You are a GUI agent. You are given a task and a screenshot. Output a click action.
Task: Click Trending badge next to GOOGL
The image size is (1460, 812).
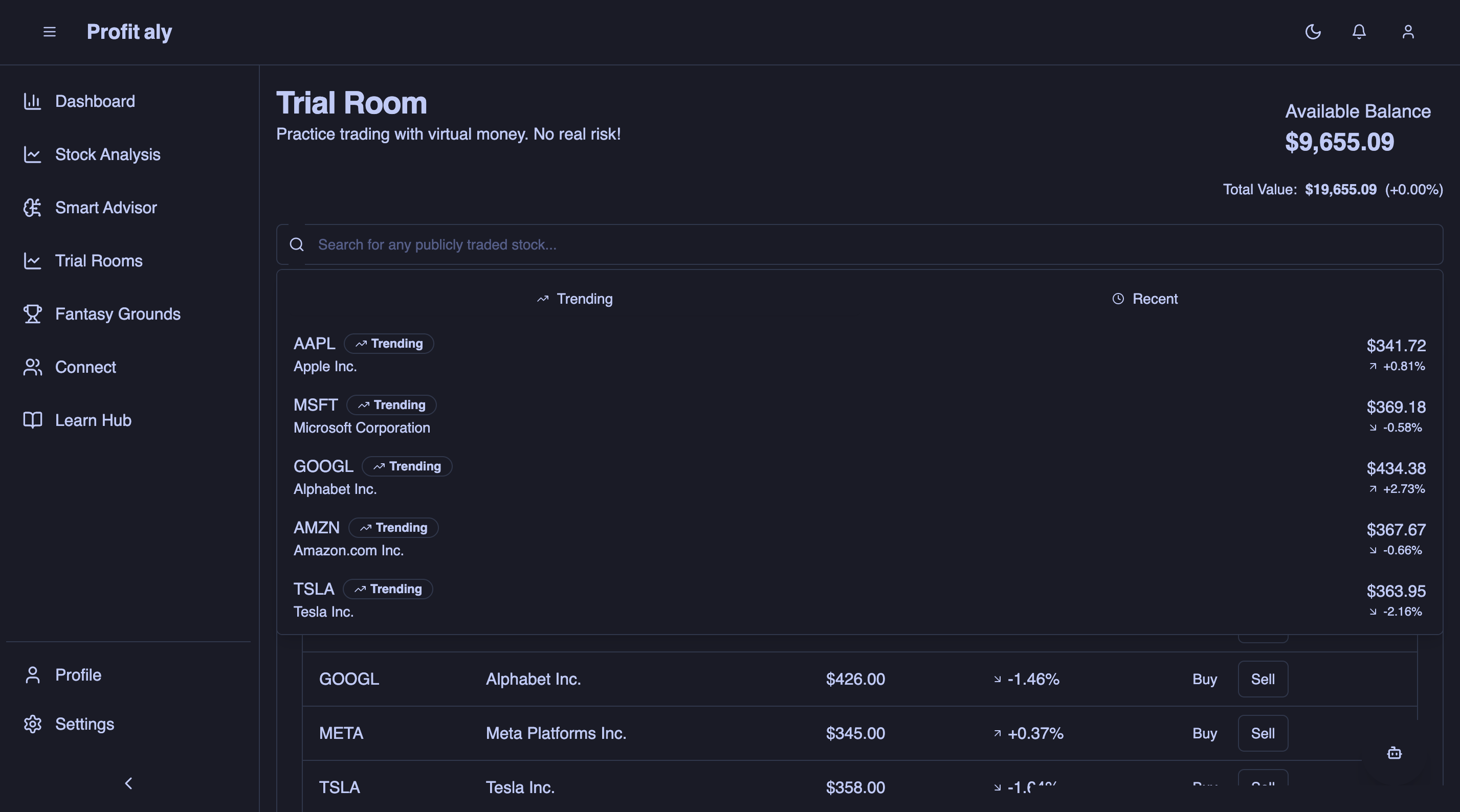tap(407, 466)
